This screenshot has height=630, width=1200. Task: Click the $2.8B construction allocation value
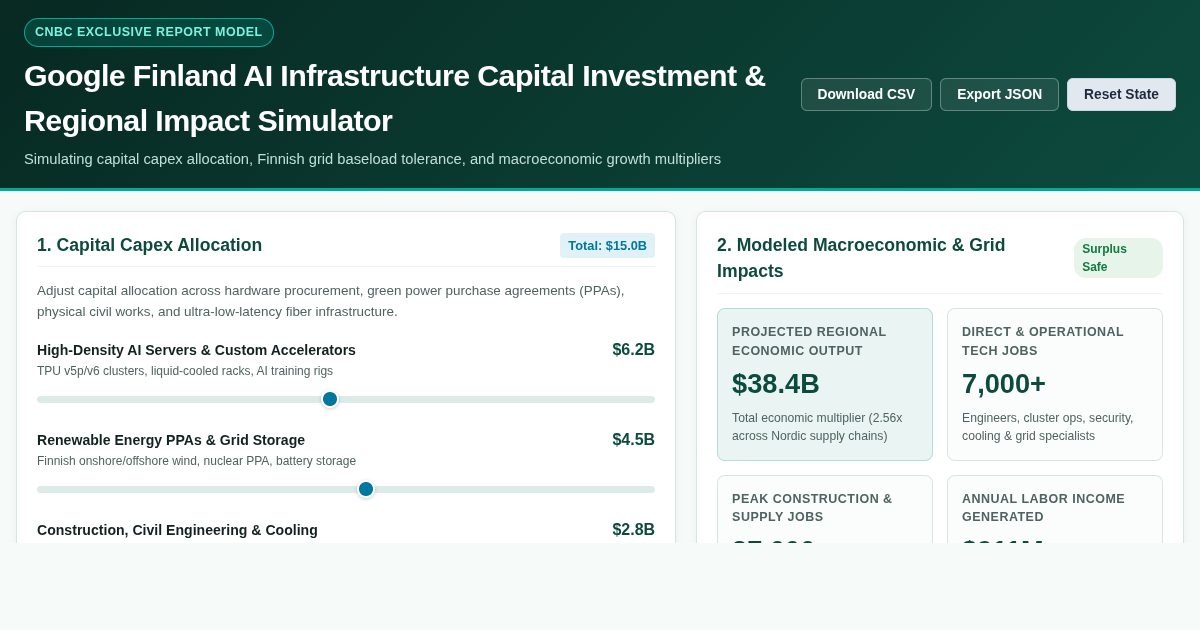coord(633,530)
